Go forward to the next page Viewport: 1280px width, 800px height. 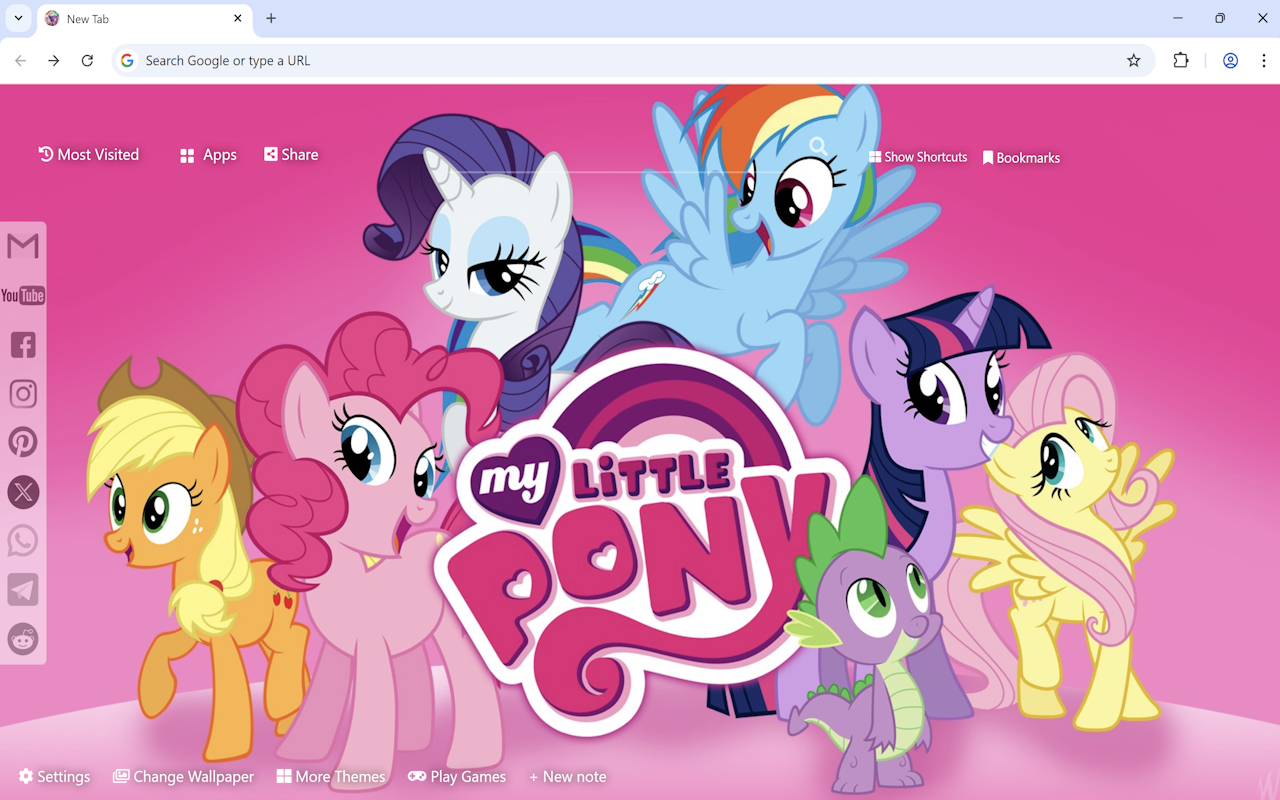pyautogui.click(x=54, y=60)
